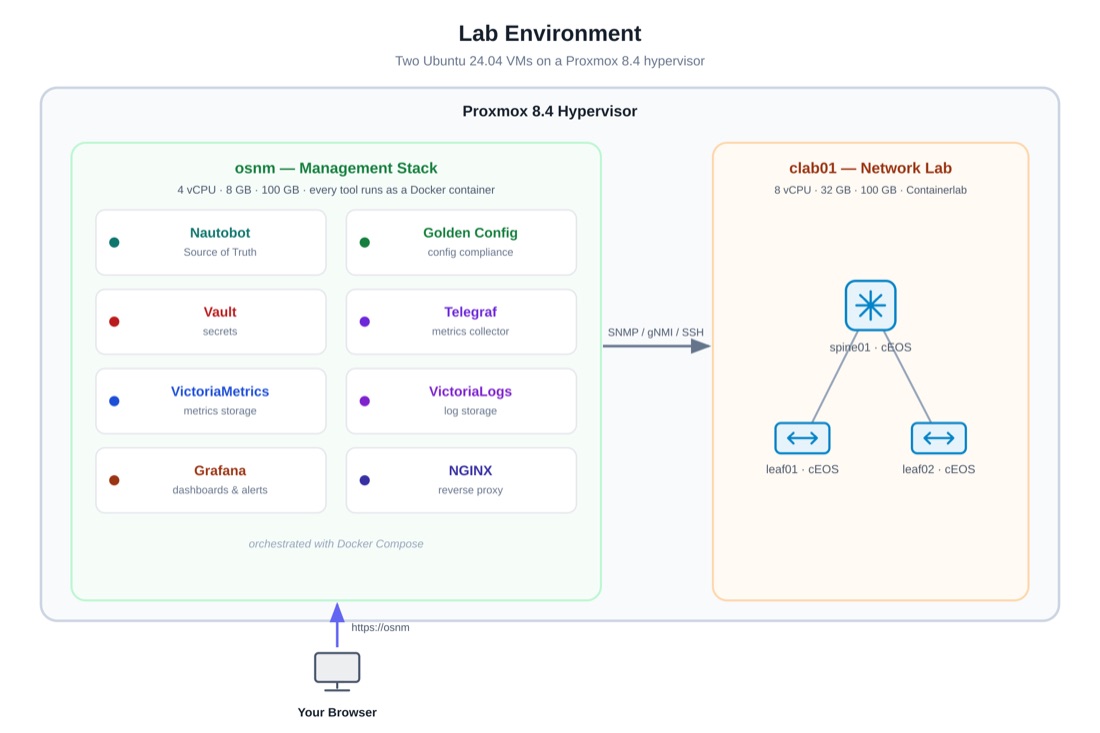Click the red dot beside Vault
Image resolution: width=1100 pixels, height=733 pixels.
(114, 322)
